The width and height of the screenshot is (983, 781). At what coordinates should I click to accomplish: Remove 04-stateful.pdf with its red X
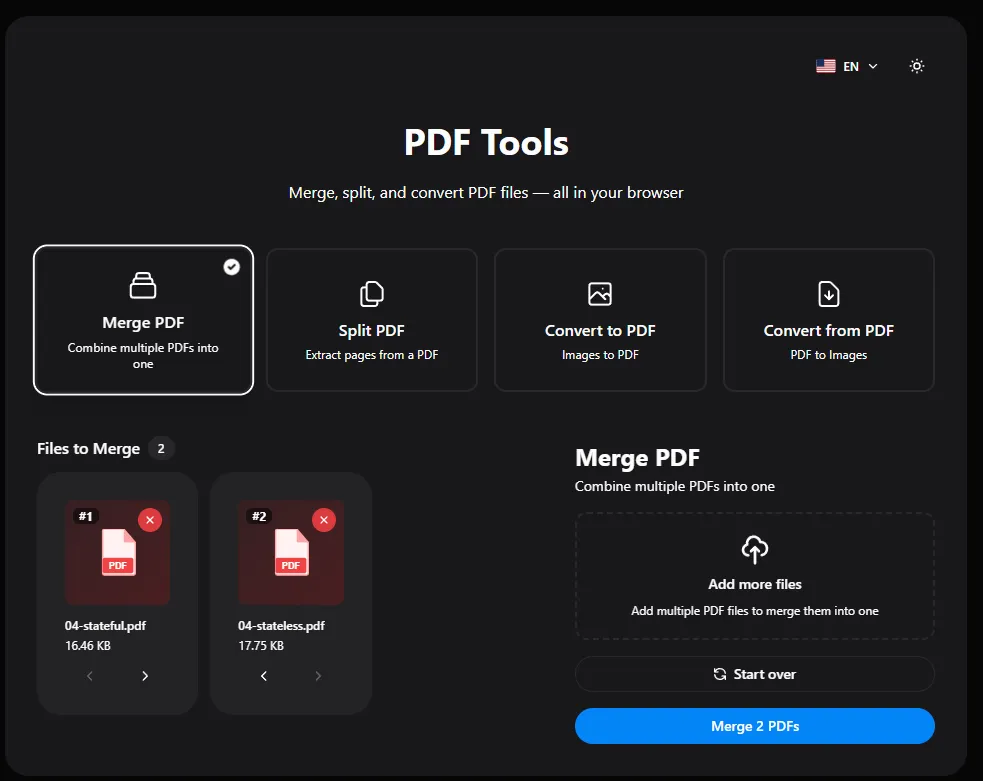coord(150,519)
